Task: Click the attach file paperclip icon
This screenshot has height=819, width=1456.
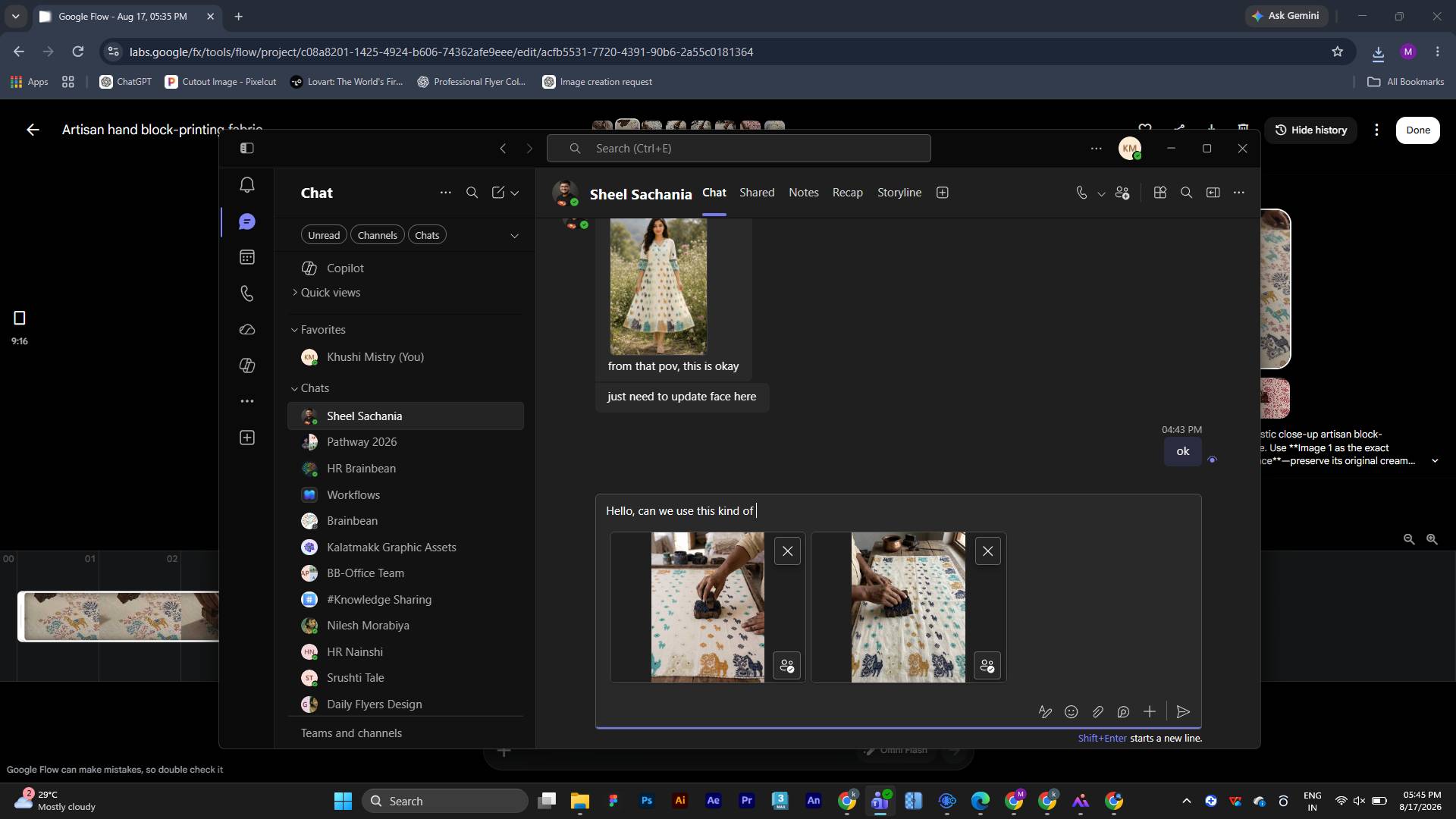Action: click(1097, 711)
